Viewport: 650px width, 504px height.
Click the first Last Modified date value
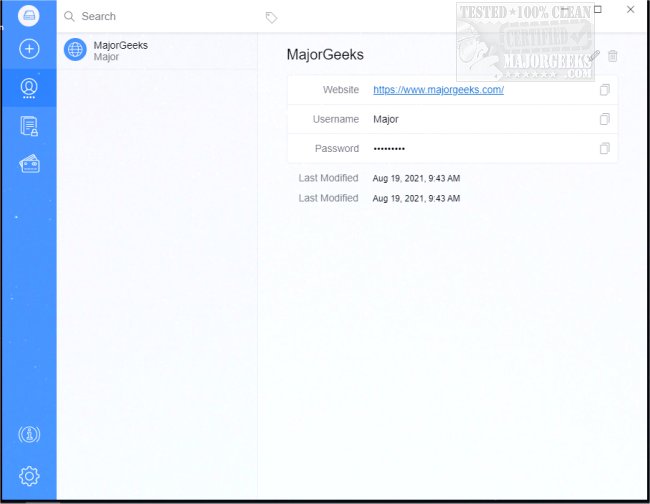click(x=416, y=178)
